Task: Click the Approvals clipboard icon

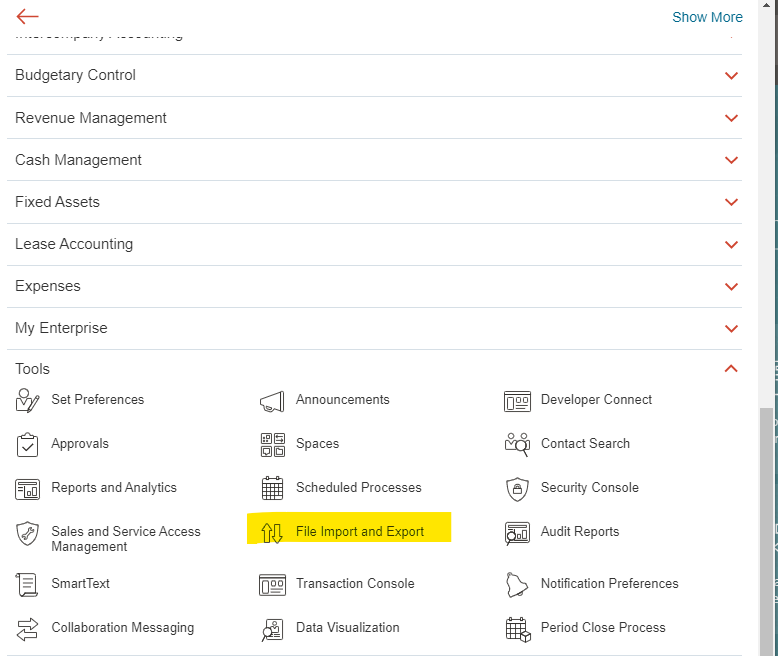Action: 27,445
